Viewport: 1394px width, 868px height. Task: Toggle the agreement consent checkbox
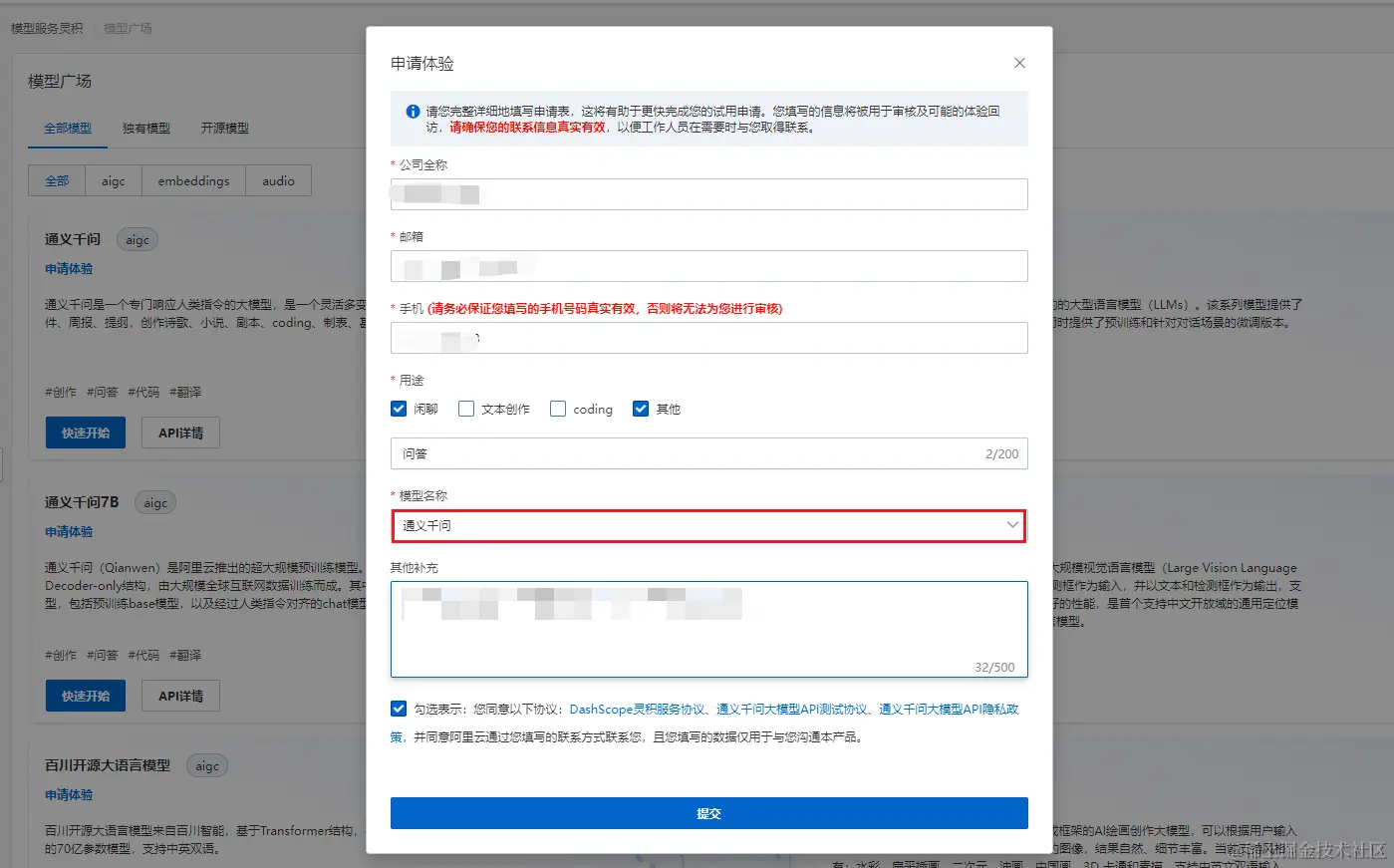(399, 709)
